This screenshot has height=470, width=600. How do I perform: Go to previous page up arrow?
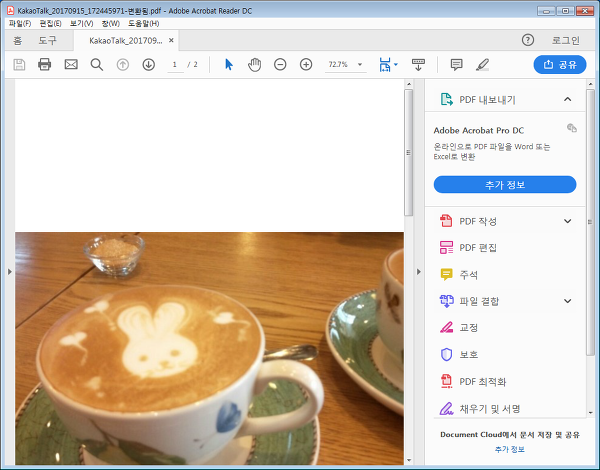coord(122,64)
